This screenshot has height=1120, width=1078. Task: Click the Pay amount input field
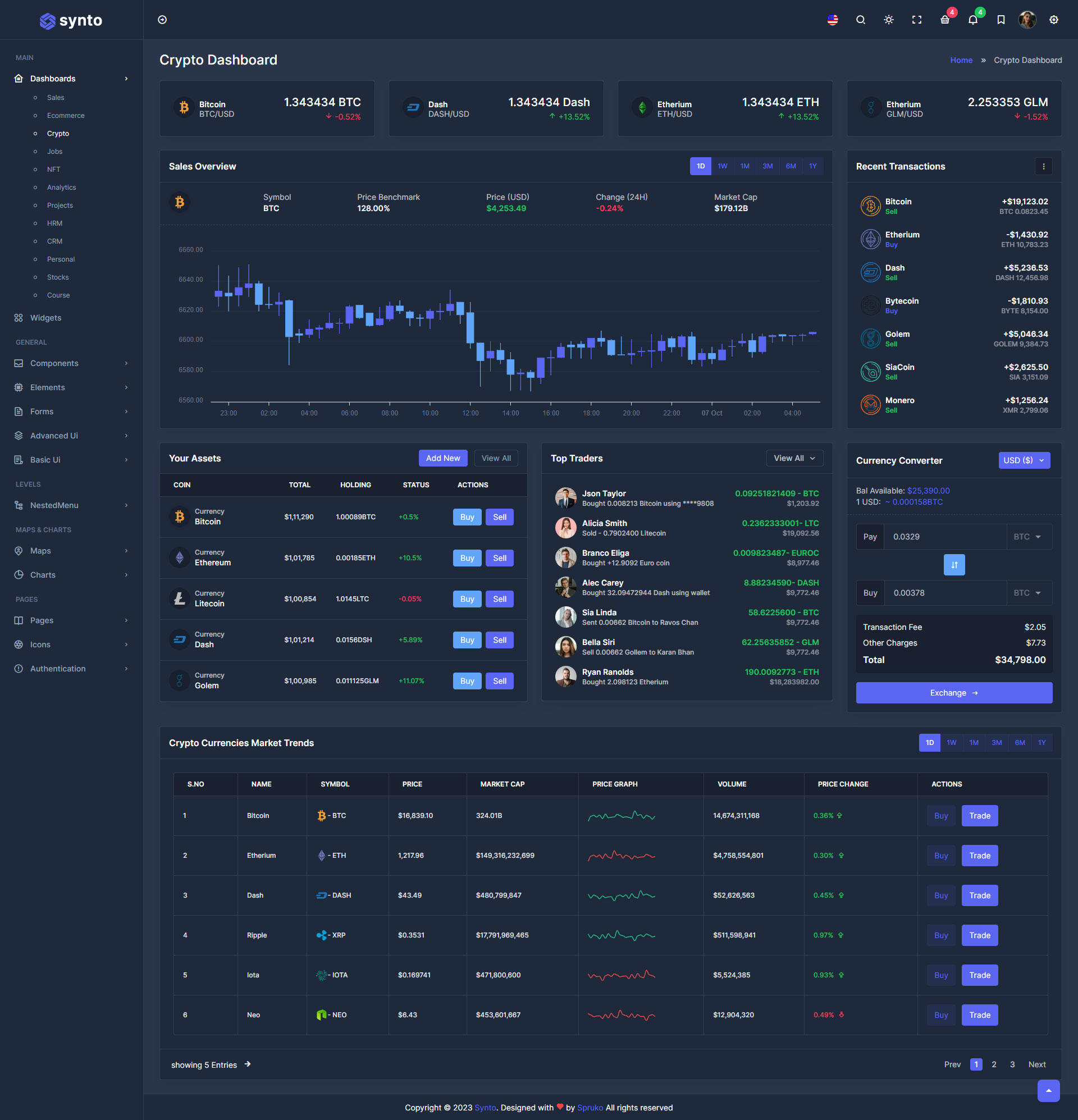(944, 537)
